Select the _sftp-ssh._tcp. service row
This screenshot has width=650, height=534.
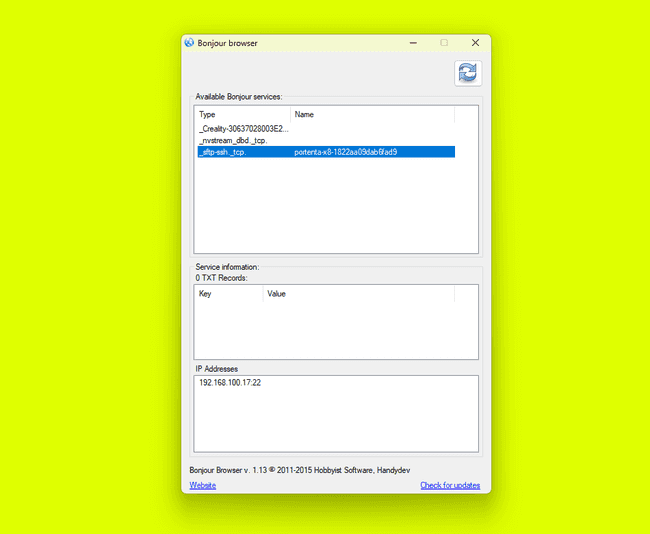(x=222, y=152)
